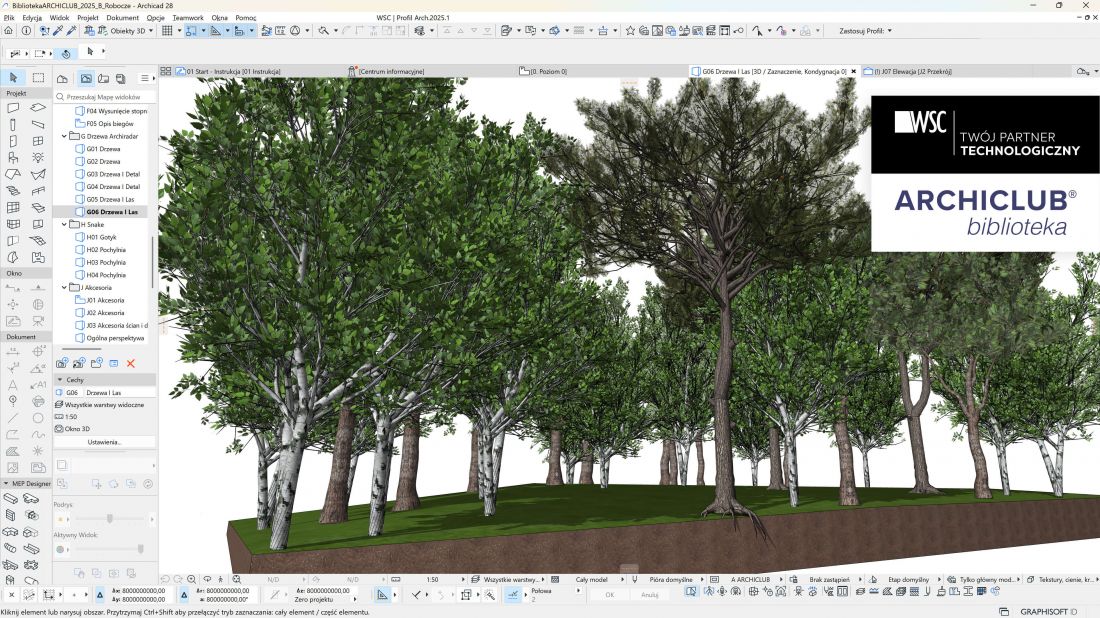Viewport: 1100px width, 618px height.
Task: Open the Zastosuj Profil dropdown
Action: 866,31
